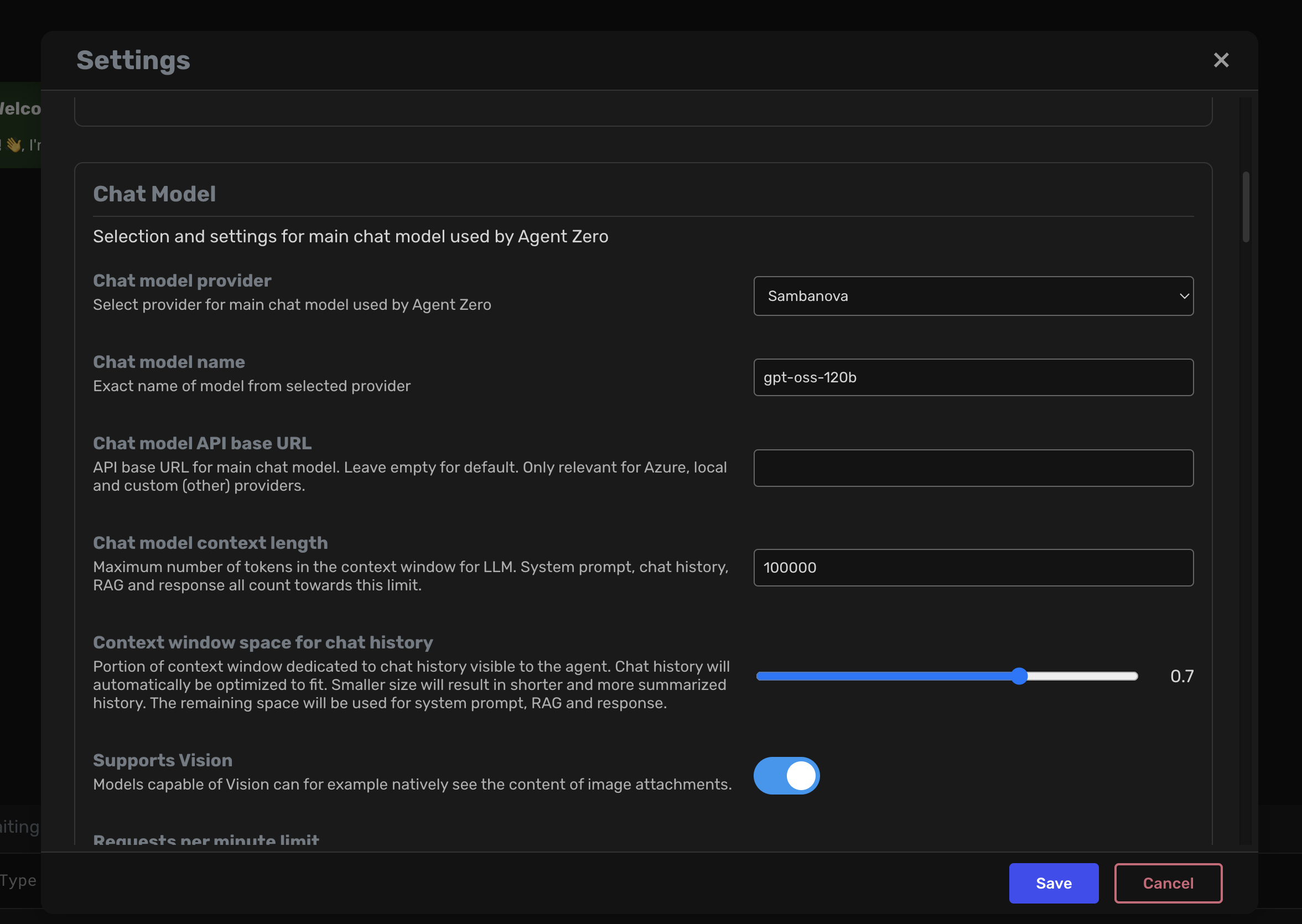This screenshot has width=1302, height=924.
Task: Focus the Chat model name field
Action: pyautogui.click(x=973, y=377)
